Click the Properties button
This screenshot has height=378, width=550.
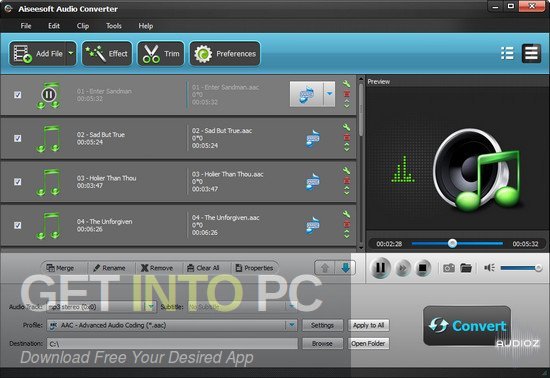pos(255,268)
